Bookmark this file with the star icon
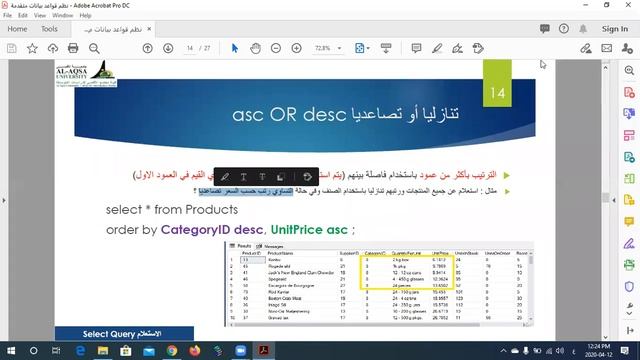 tap(32, 49)
